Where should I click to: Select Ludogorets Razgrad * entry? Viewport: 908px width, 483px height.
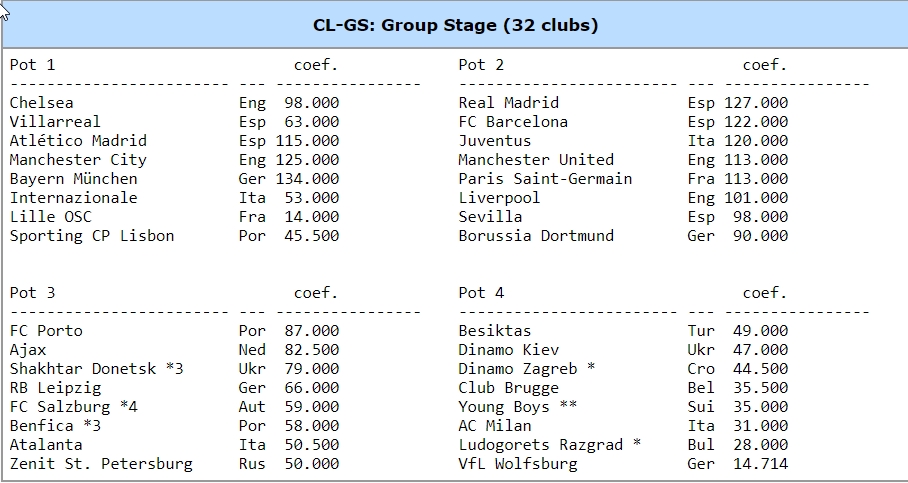point(550,445)
